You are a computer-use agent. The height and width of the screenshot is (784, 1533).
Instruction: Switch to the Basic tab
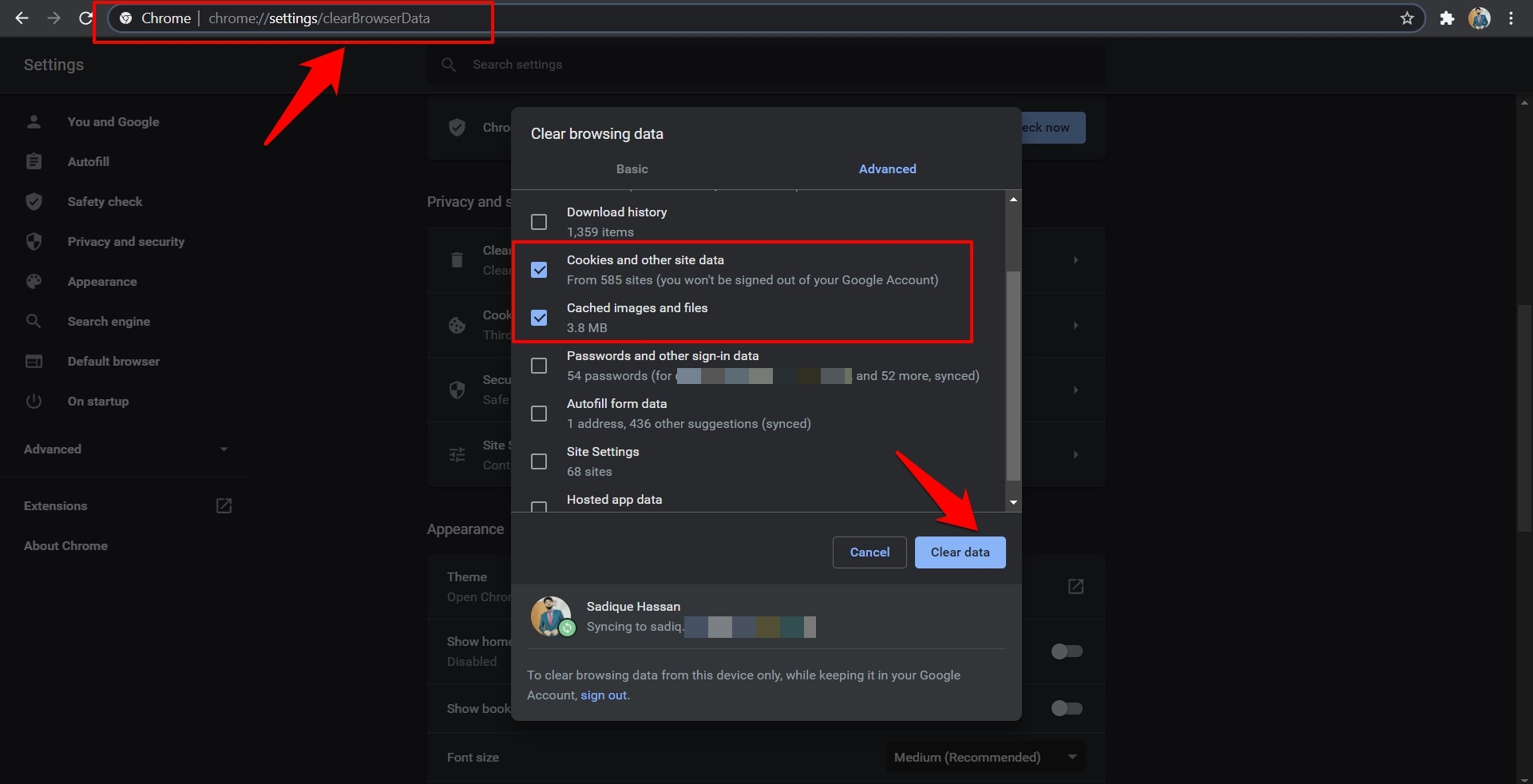click(632, 169)
